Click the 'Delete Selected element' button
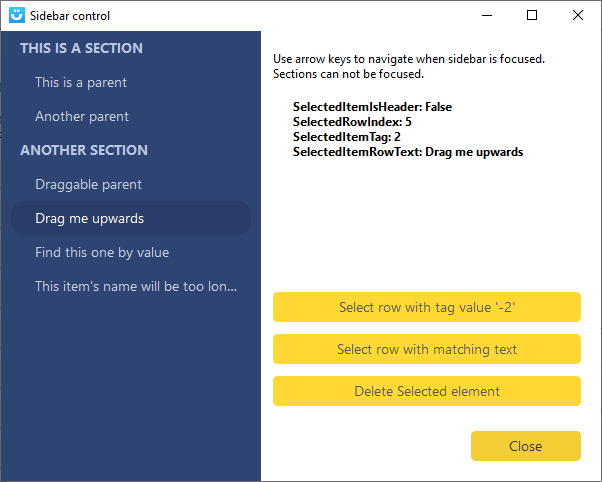 [x=427, y=391]
